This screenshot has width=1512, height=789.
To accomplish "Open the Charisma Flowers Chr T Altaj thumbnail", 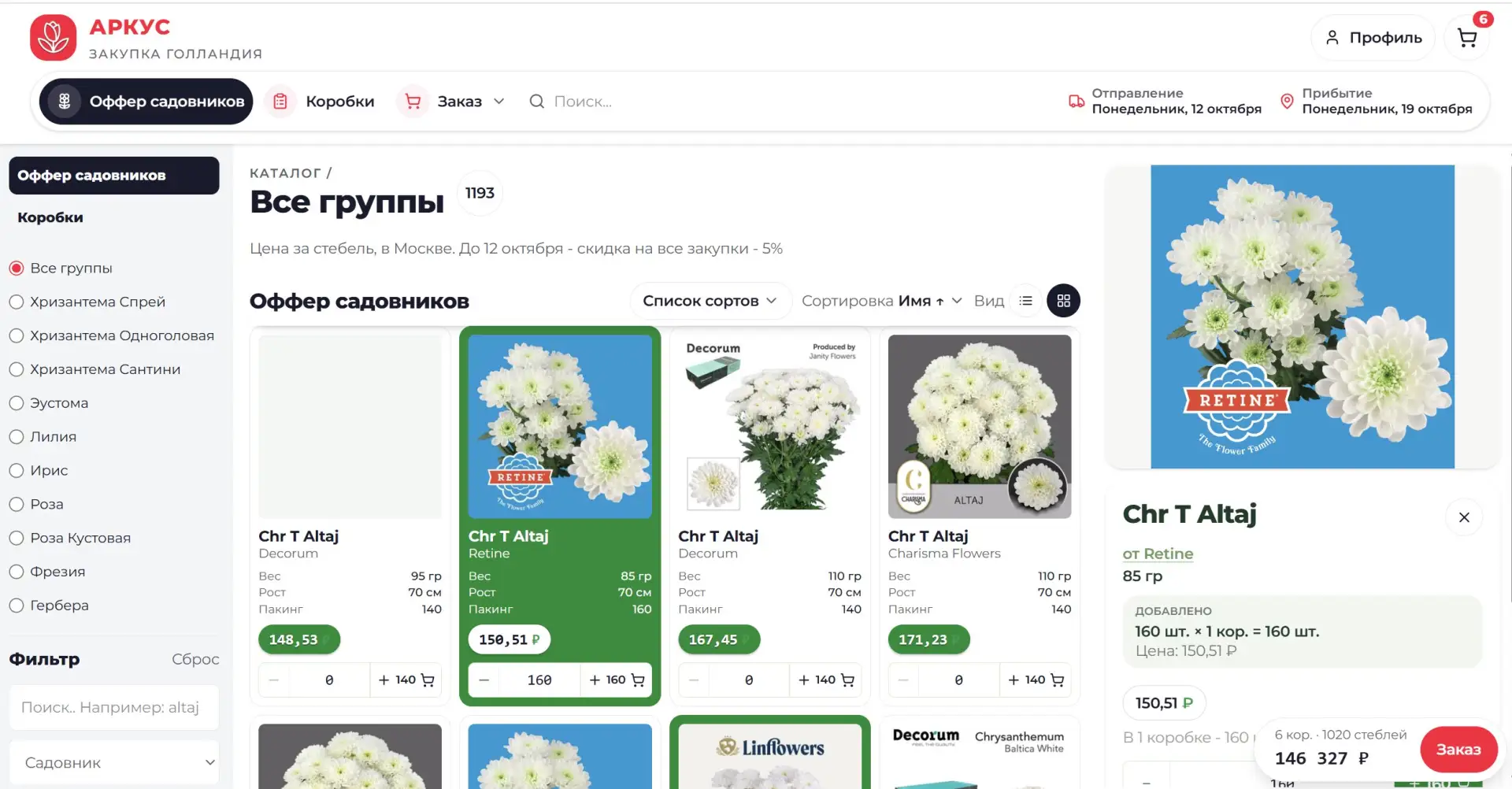I will 980,427.
